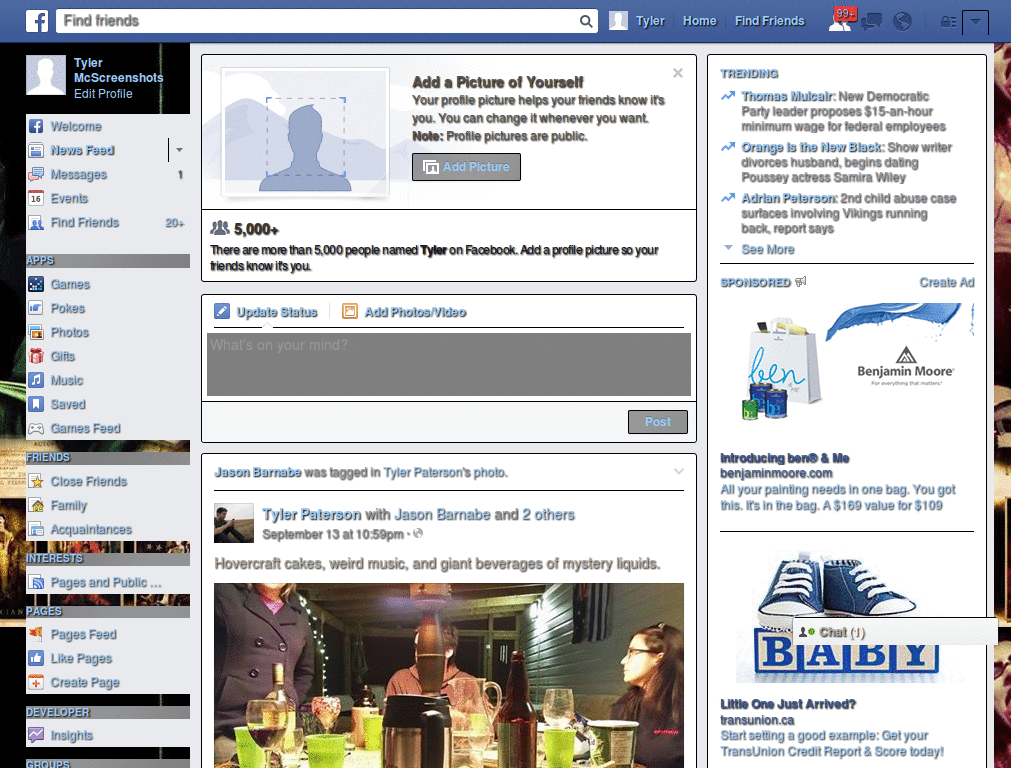Open Adrian Peterson trending topic
Viewport: 1024px width, 768px height.
788,199
